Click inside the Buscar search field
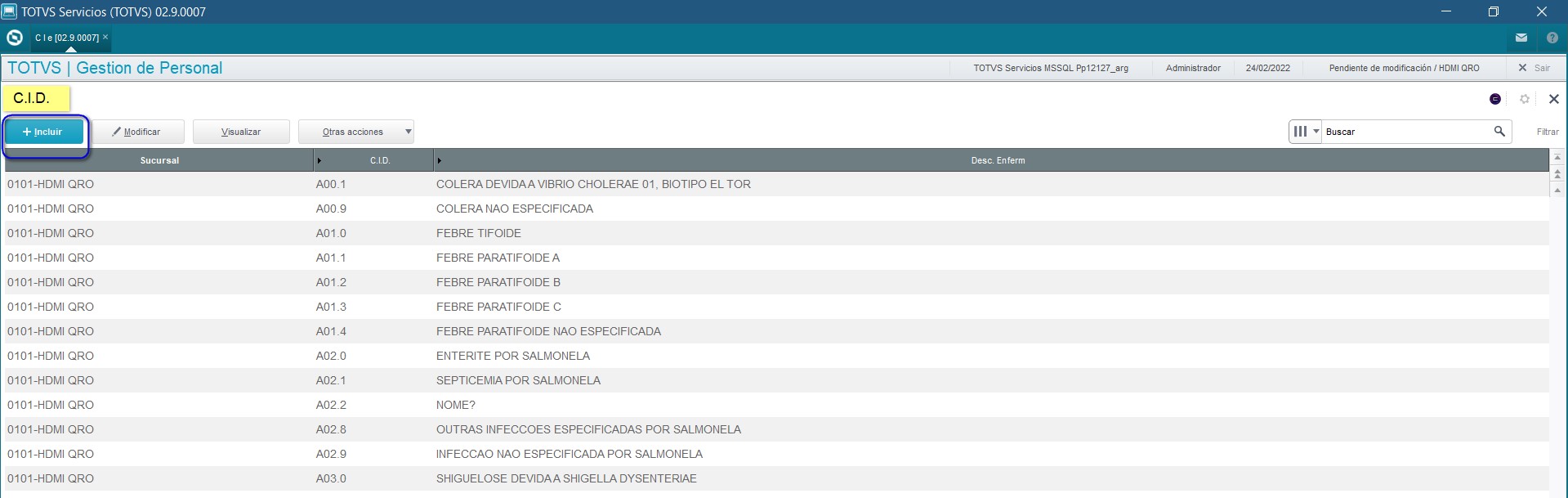 coord(1405,131)
